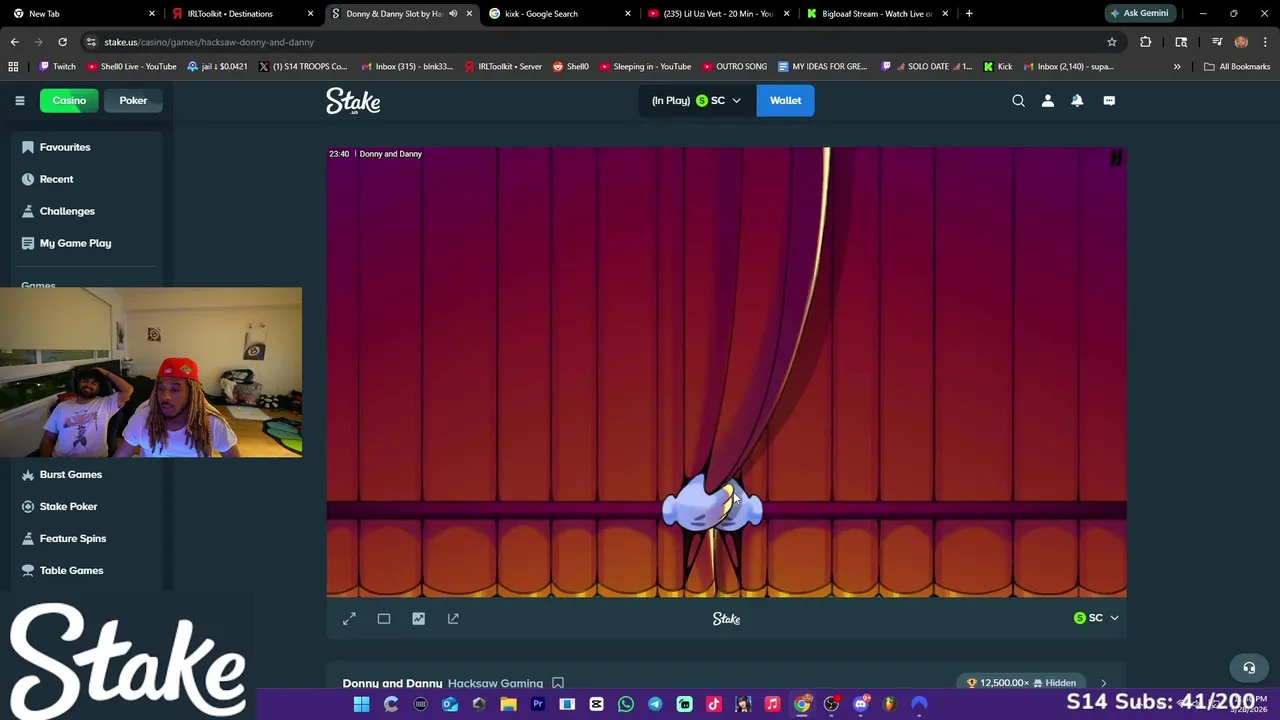Reload the current page
1280x720 pixels.
pyautogui.click(x=62, y=42)
